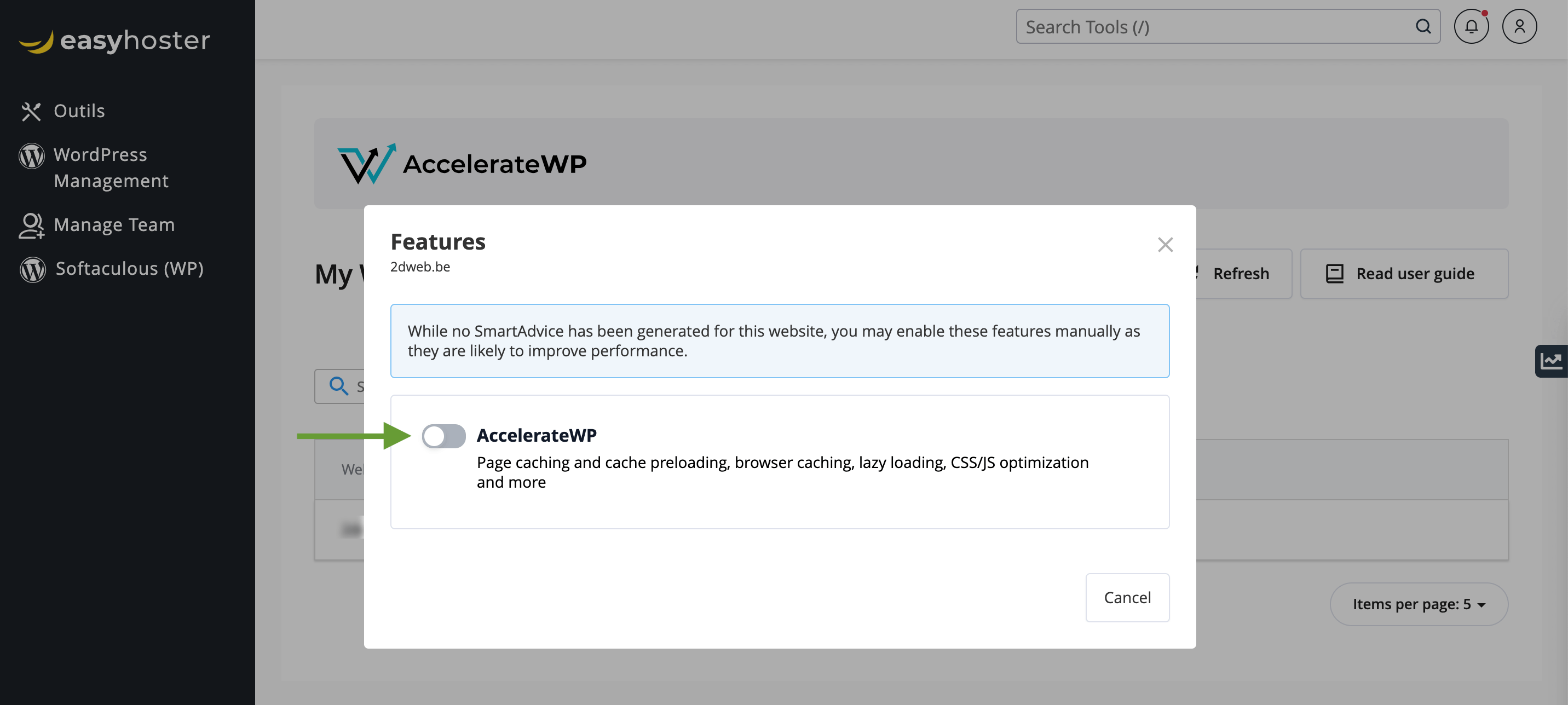Image resolution: width=1568 pixels, height=705 pixels.
Task: Focus the Search Tools input field
Action: (1211, 27)
